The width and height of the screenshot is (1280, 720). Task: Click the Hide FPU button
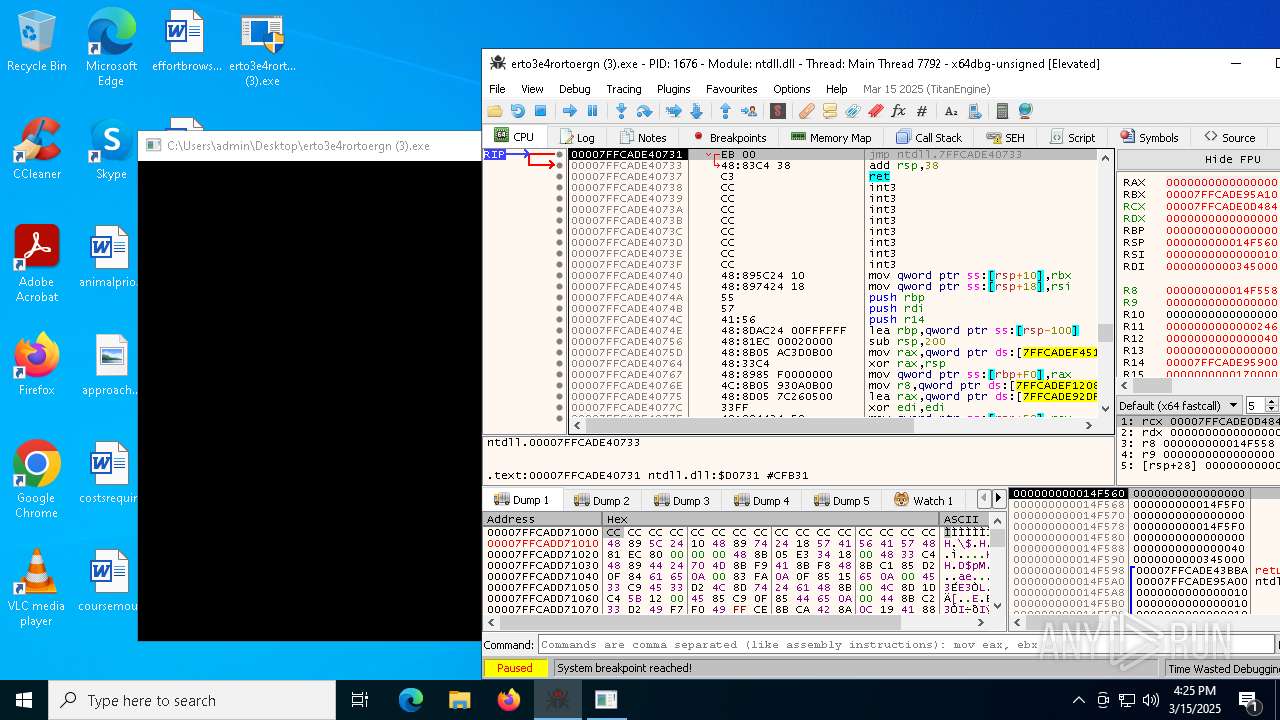[1232, 159]
